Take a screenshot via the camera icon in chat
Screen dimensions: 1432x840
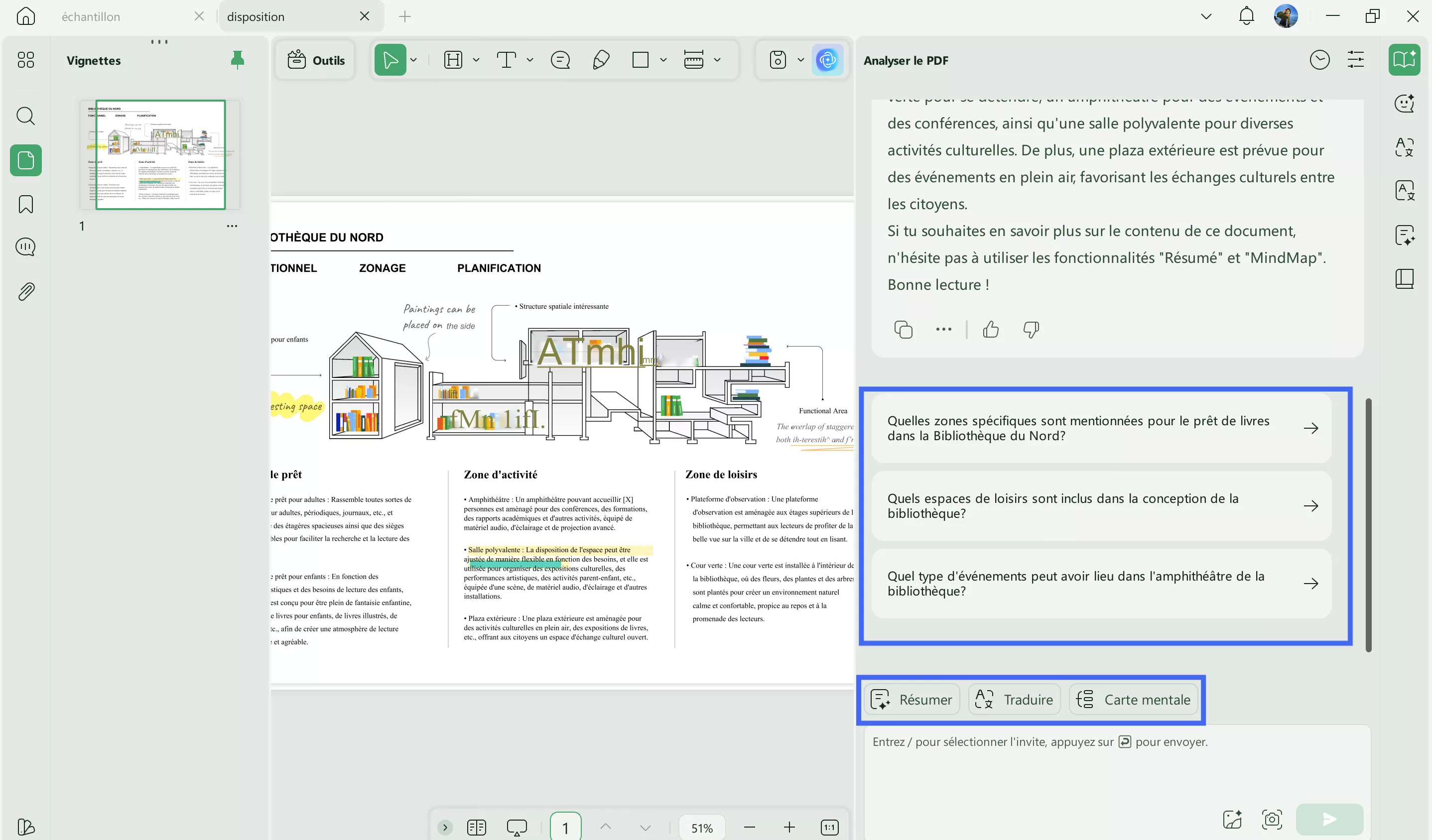click(x=1272, y=819)
